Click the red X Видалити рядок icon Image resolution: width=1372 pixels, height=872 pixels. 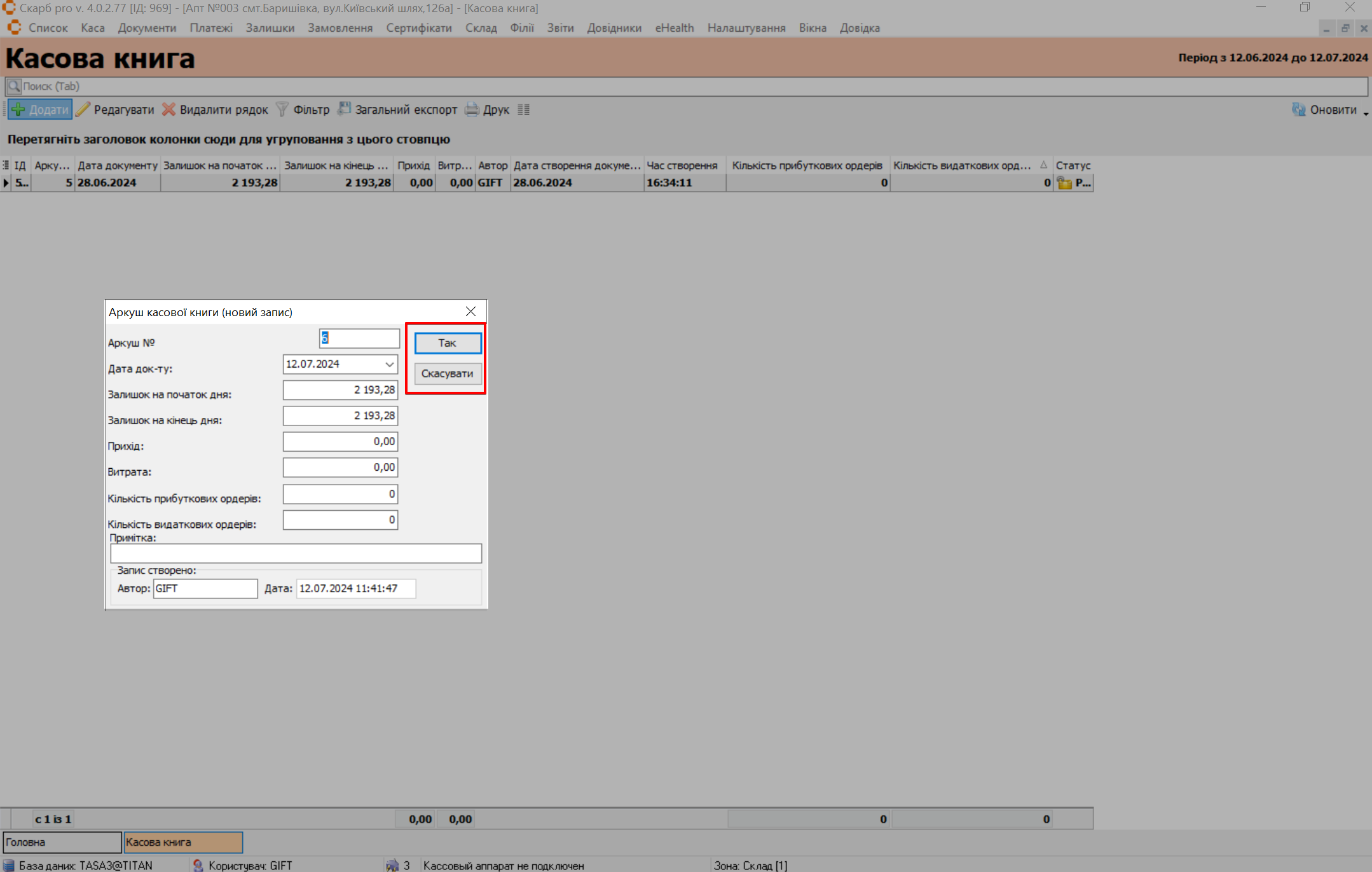(168, 109)
